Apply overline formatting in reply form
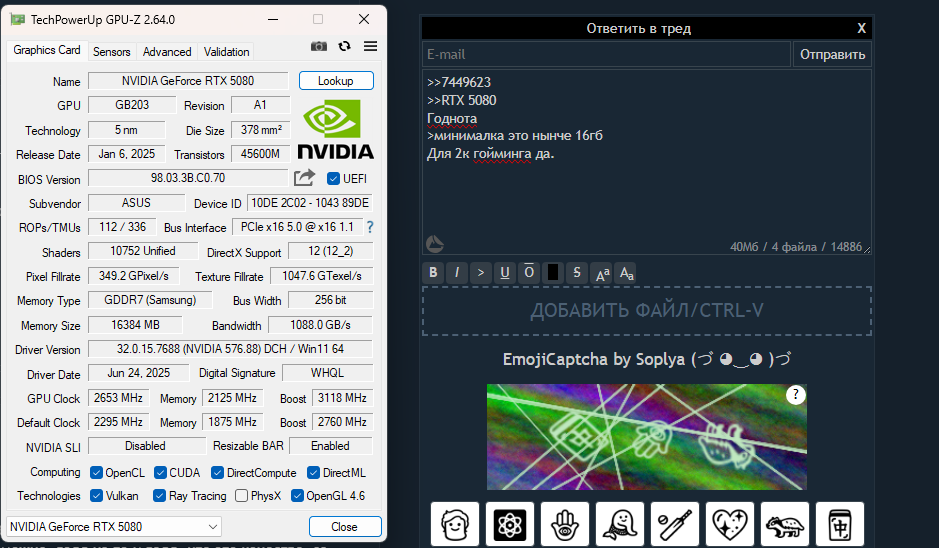This screenshot has height=548, width=939. coord(529,273)
